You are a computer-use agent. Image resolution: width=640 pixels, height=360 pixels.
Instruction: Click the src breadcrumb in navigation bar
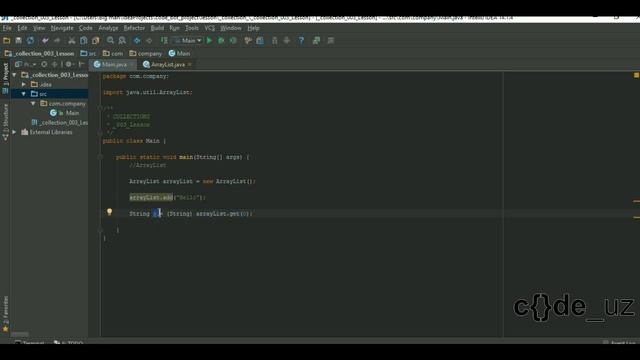(89, 53)
